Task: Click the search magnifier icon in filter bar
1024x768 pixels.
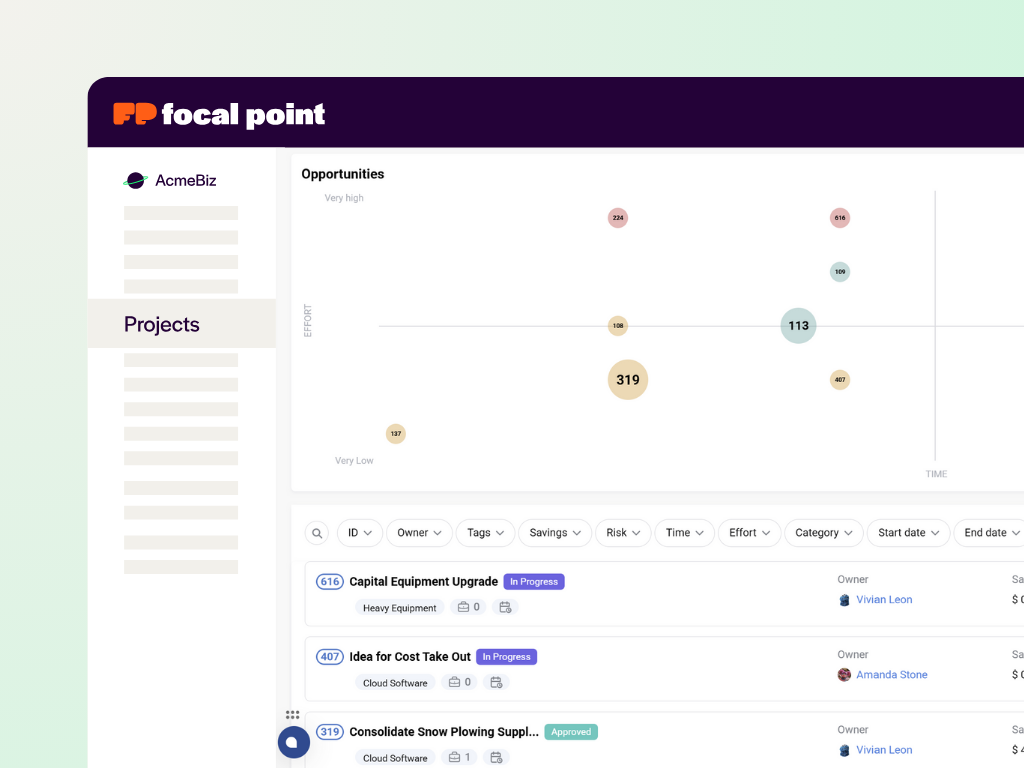Action: [317, 533]
